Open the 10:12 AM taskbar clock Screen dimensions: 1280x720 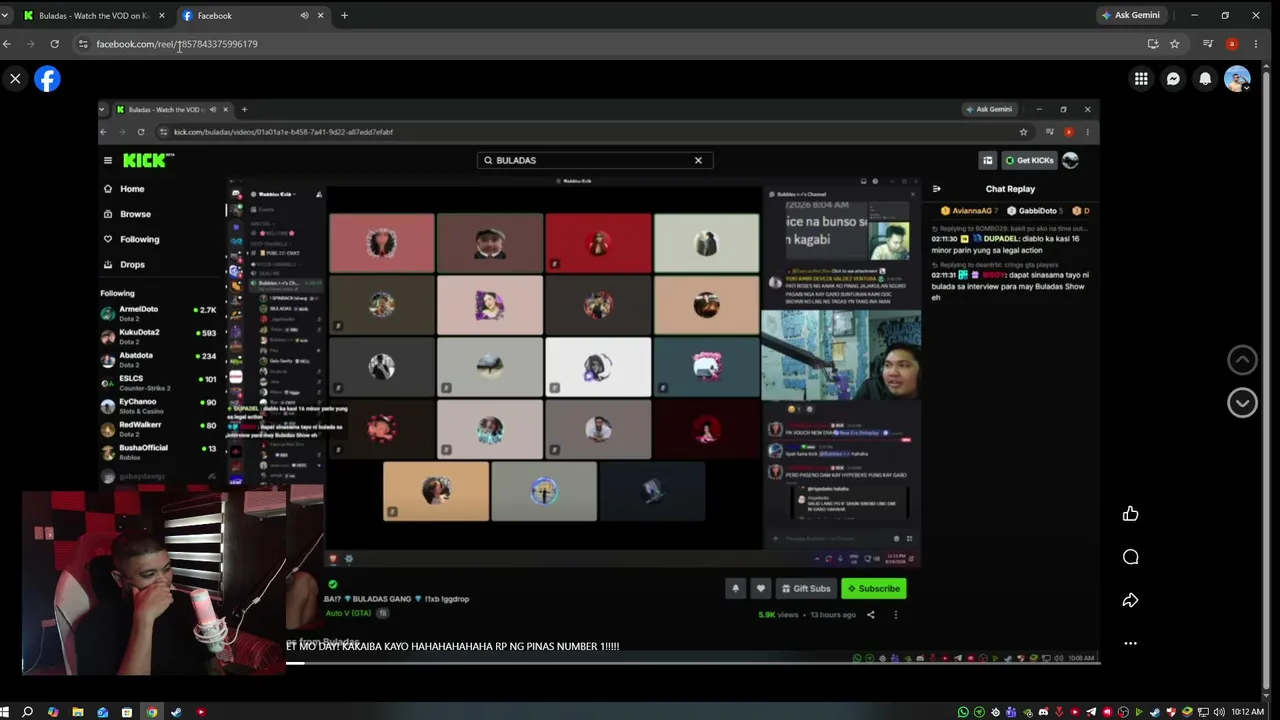(1247, 712)
